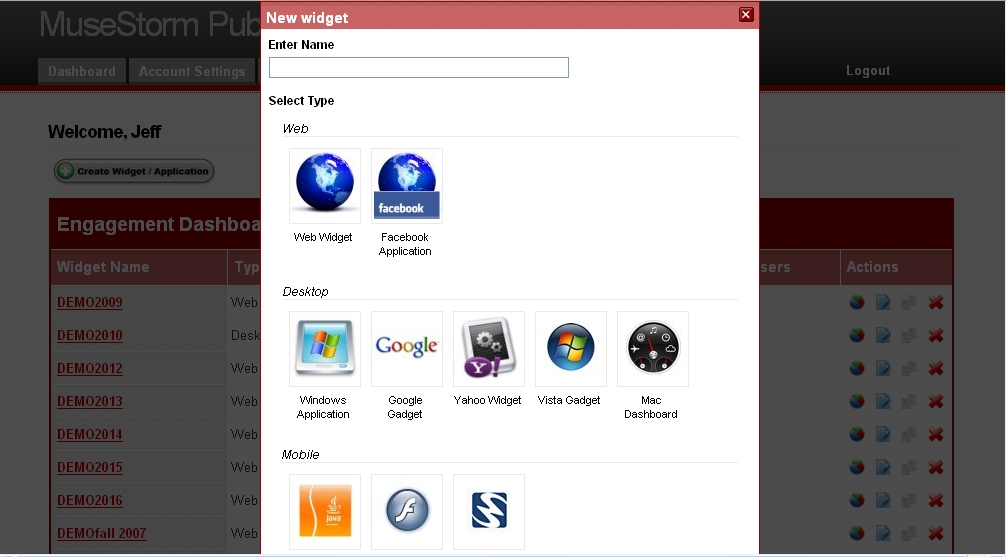The image size is (1006, 557).
Task: Click the Logout link
Action: [868, 71]
